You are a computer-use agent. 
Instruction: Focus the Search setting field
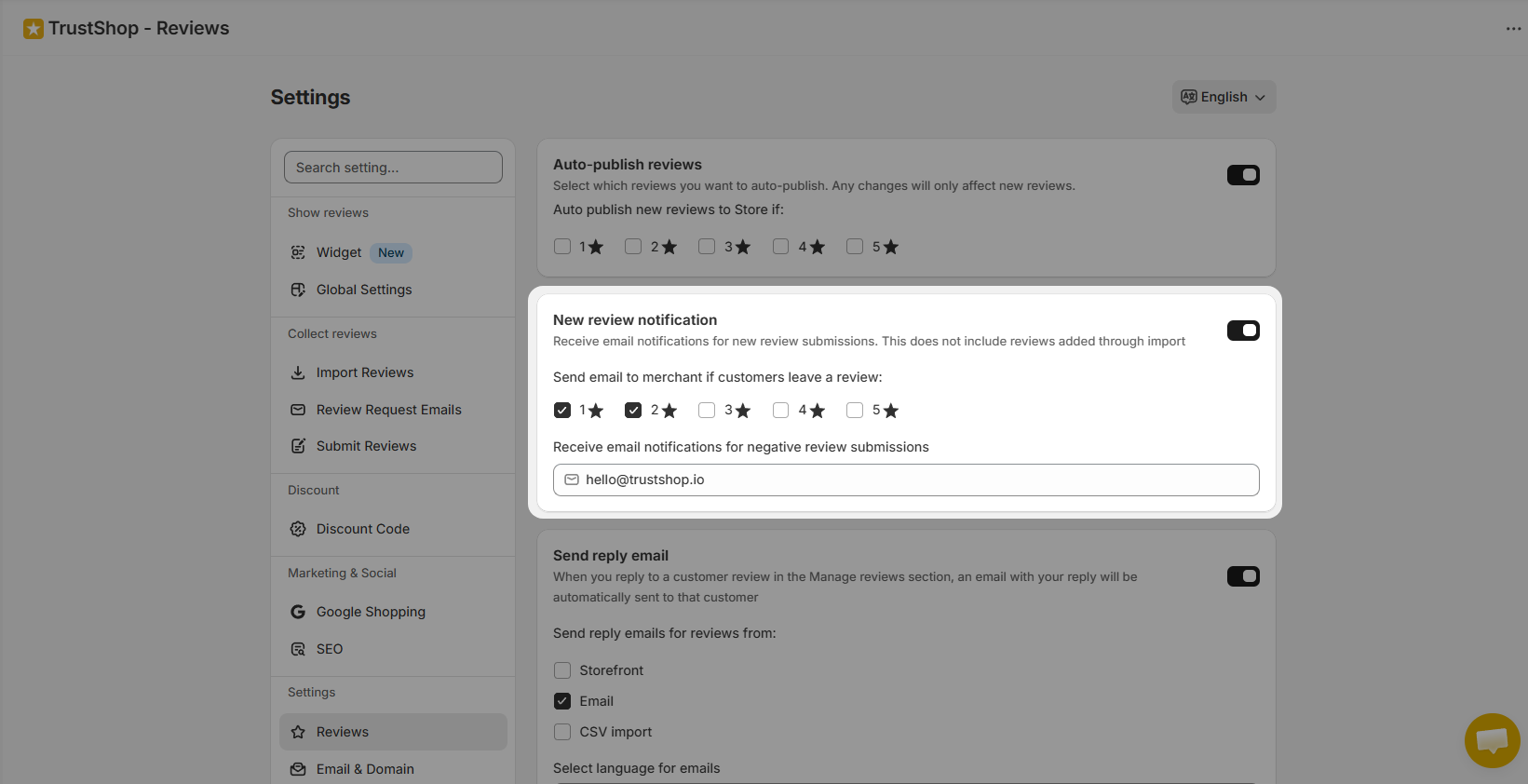click(x=393, y=168)
